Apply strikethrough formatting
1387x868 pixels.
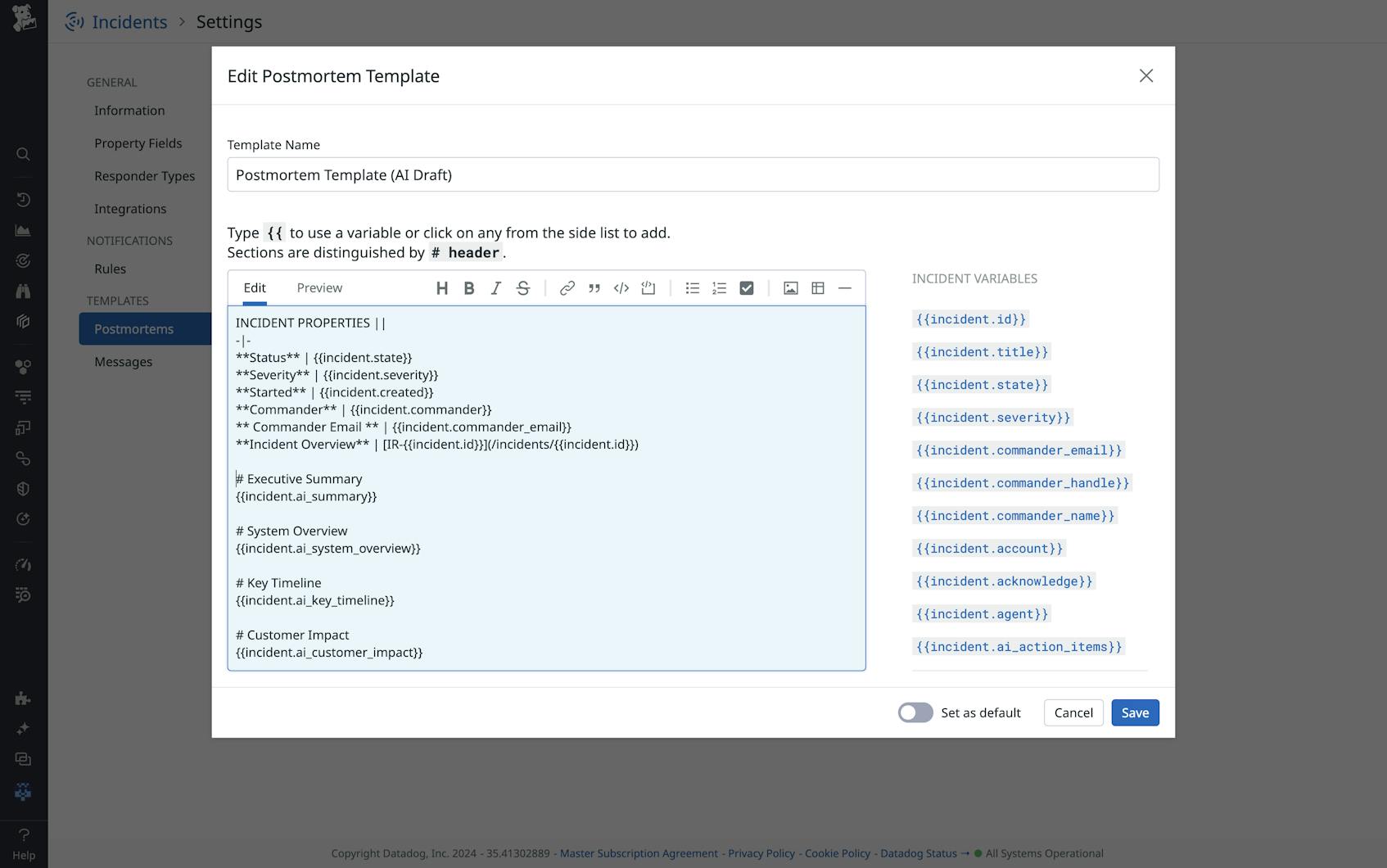[523, 288]
